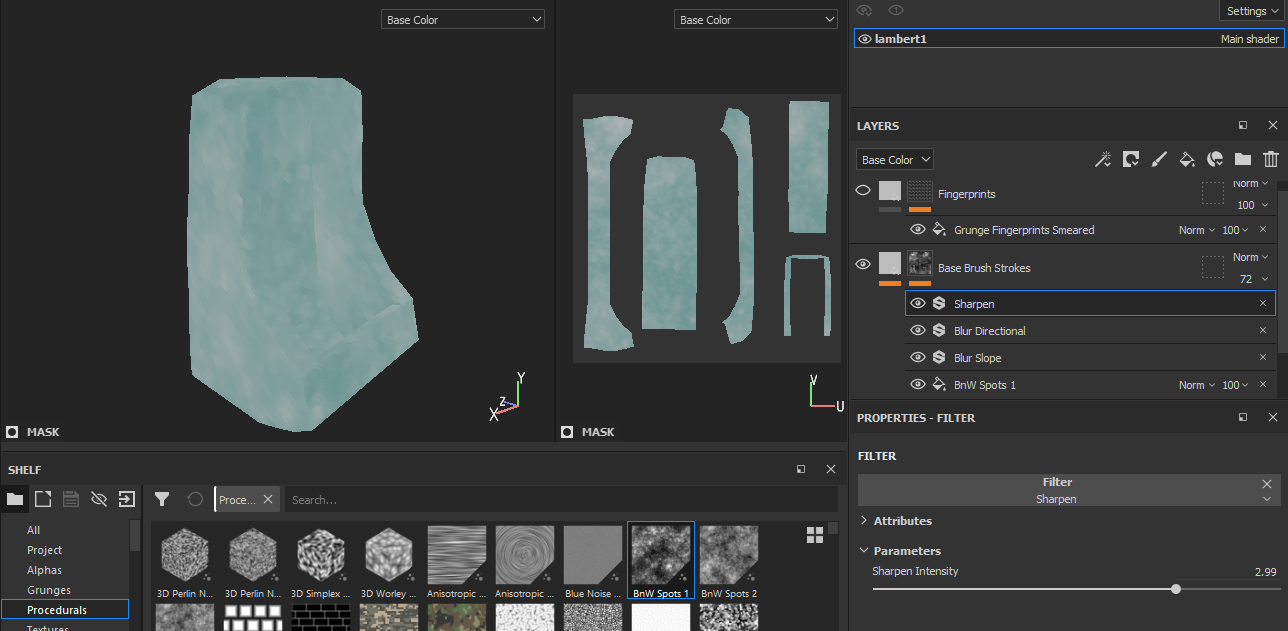Open Layers panel Base Color channel dropdown

[x=895, y=159]
